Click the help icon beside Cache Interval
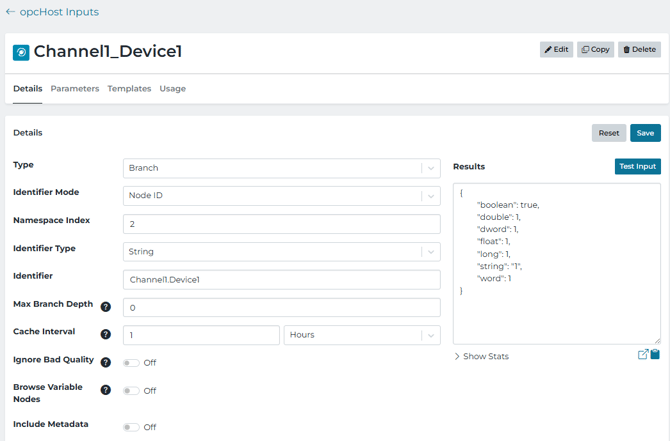 pos(106,334)
